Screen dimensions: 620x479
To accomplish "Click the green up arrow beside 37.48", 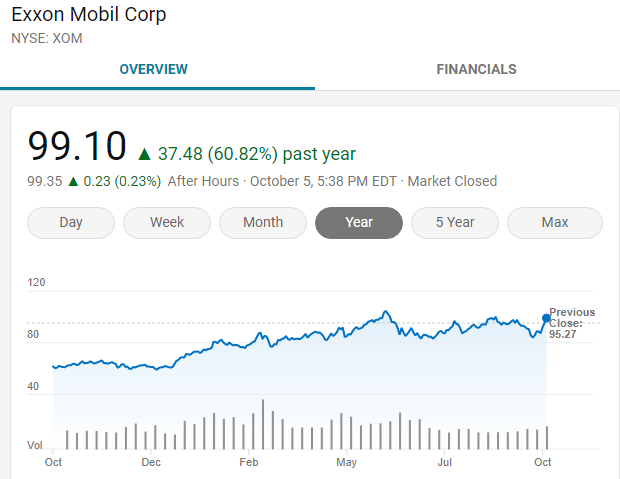I will (x=144, y=154).
